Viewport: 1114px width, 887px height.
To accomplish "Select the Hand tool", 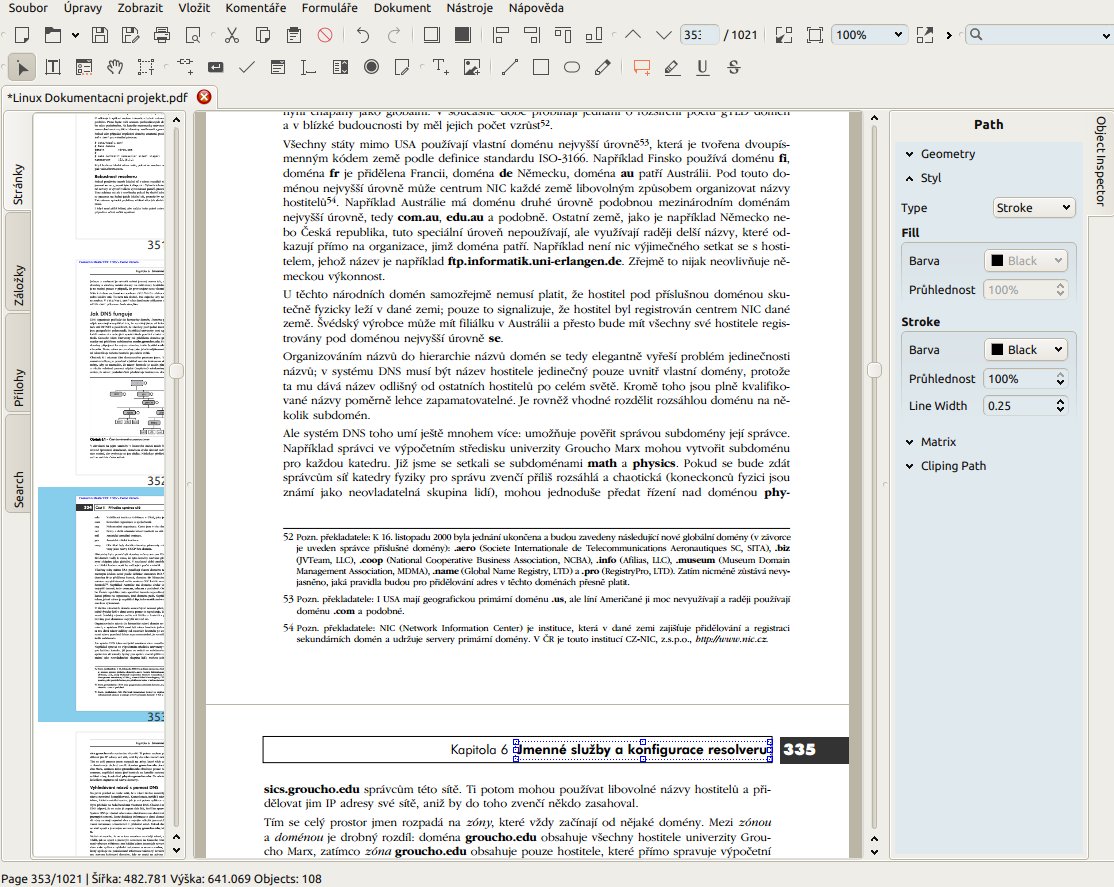I will coord(115,67).
